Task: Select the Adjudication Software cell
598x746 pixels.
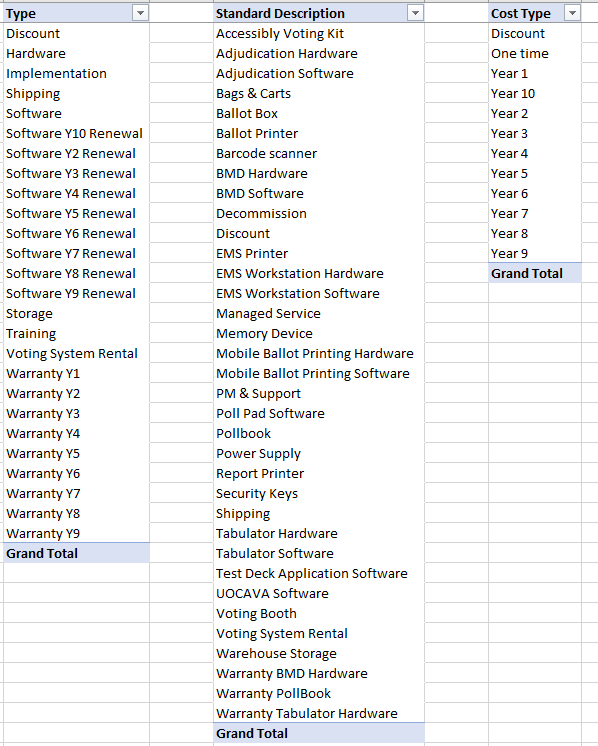Action: (x=319, y=73)
